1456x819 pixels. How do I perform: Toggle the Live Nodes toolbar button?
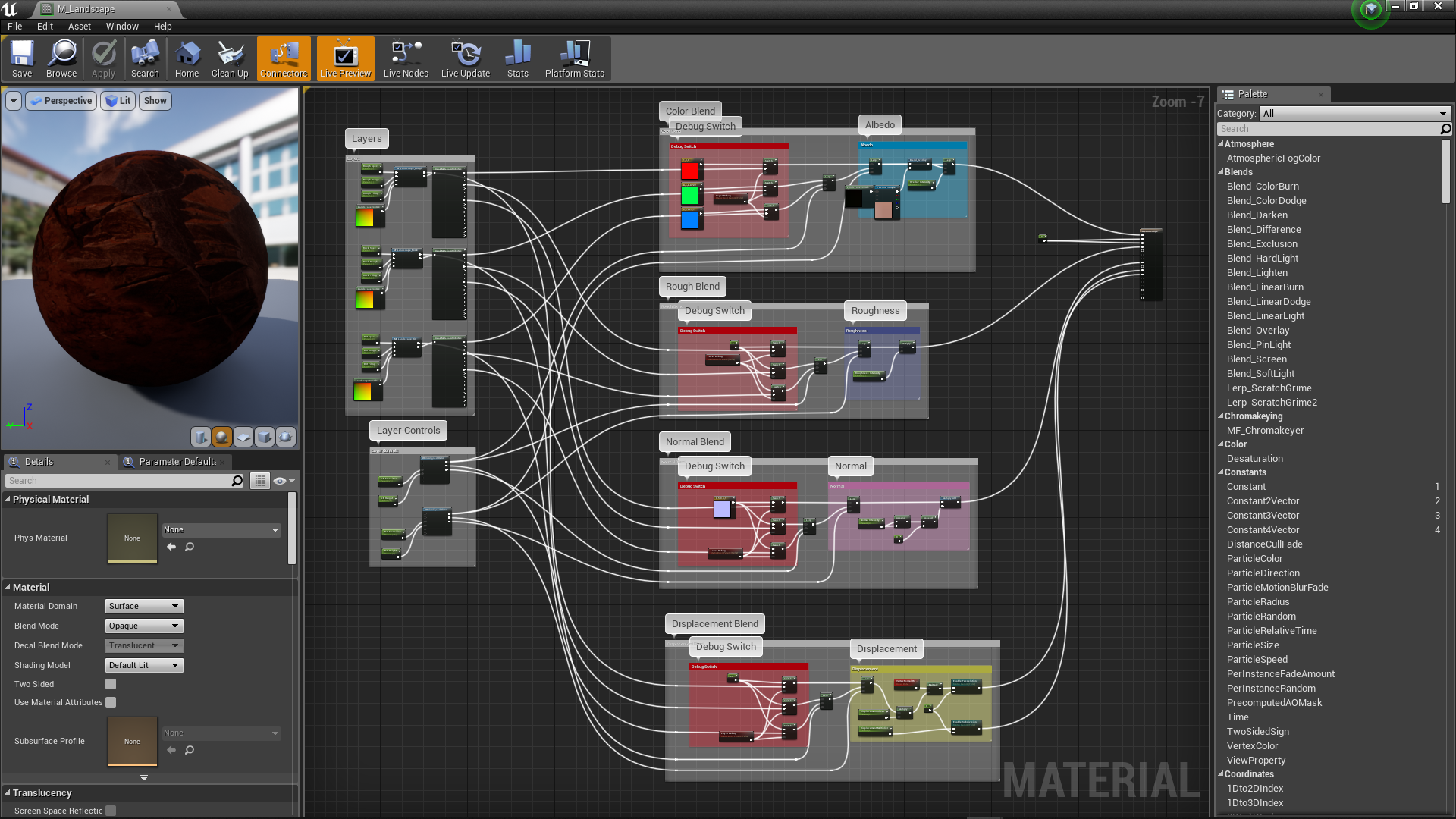pos(406,58)
